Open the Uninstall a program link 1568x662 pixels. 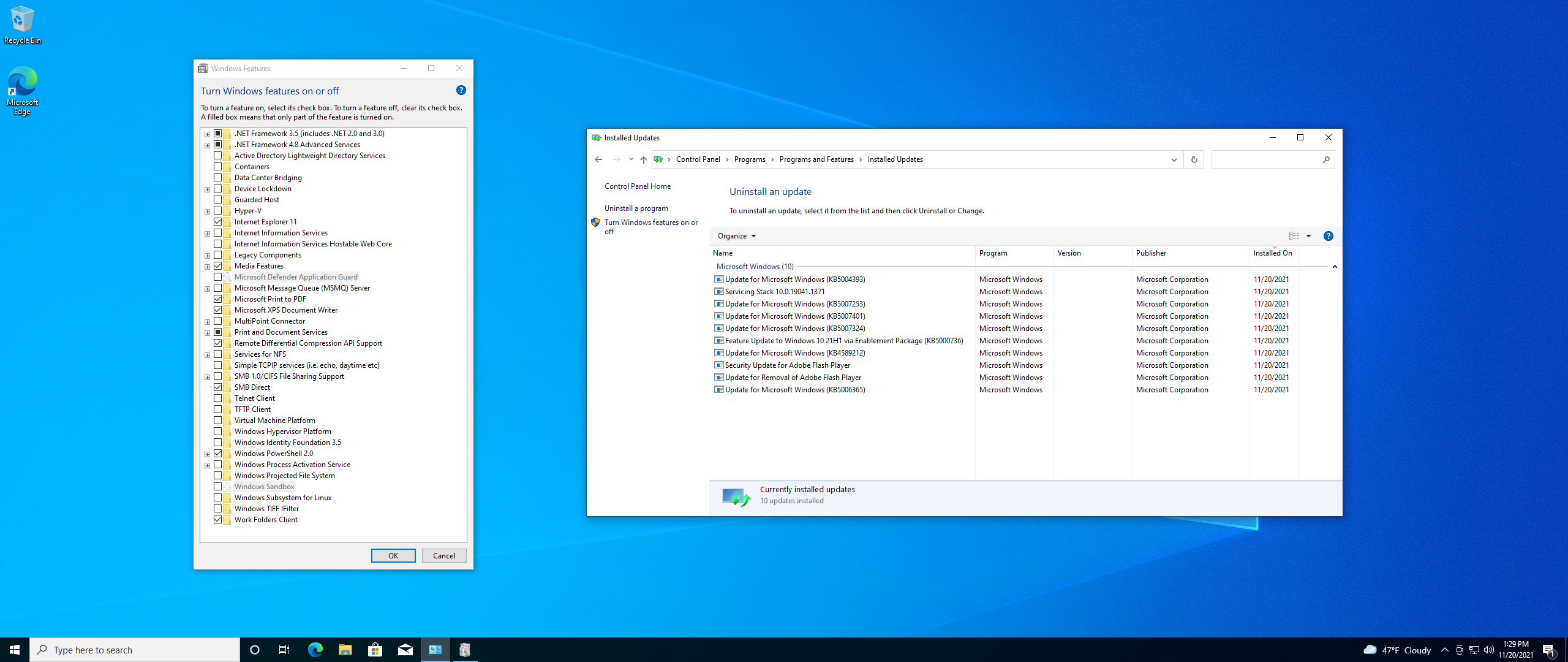tap(636, 208)
